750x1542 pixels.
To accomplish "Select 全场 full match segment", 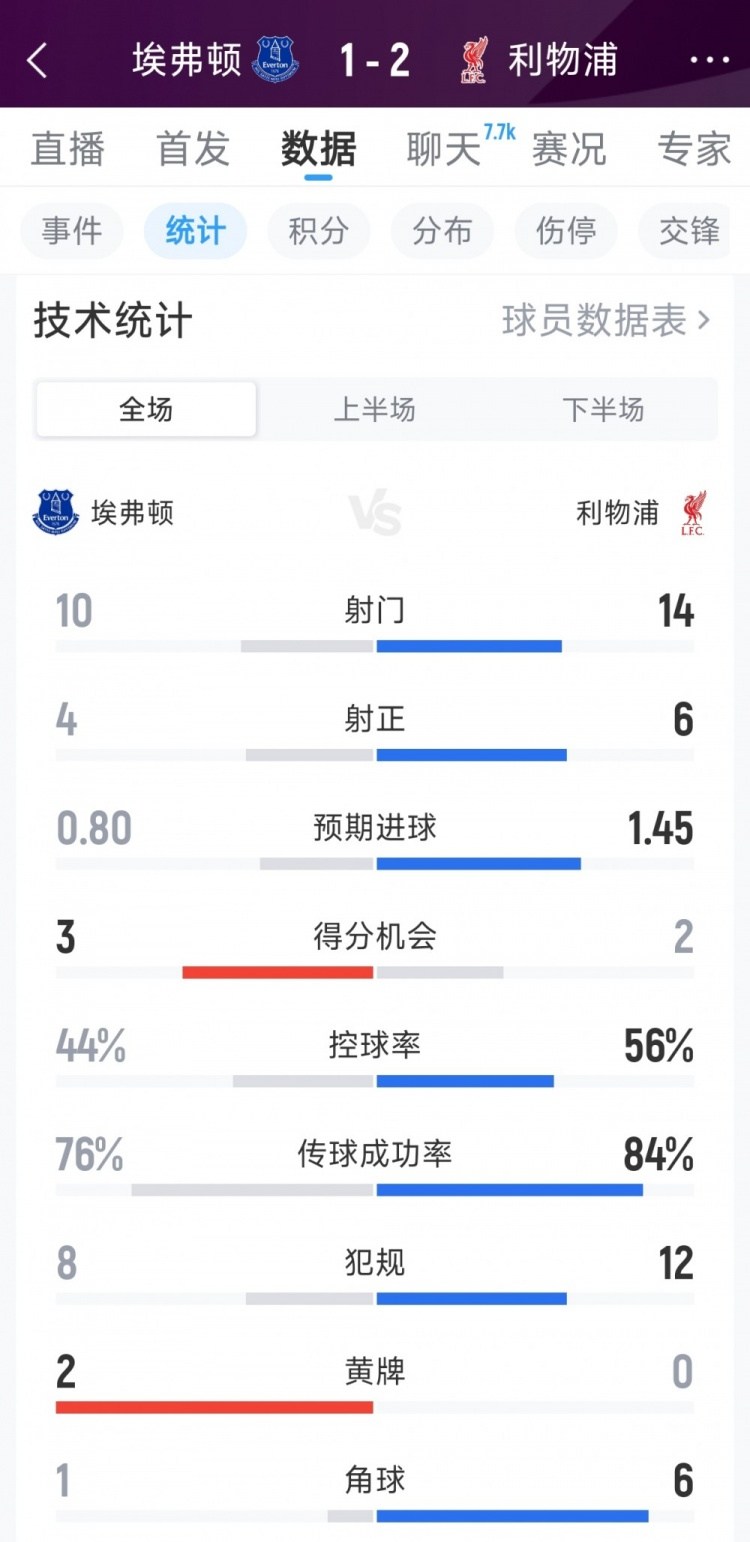I will [146, 409].
